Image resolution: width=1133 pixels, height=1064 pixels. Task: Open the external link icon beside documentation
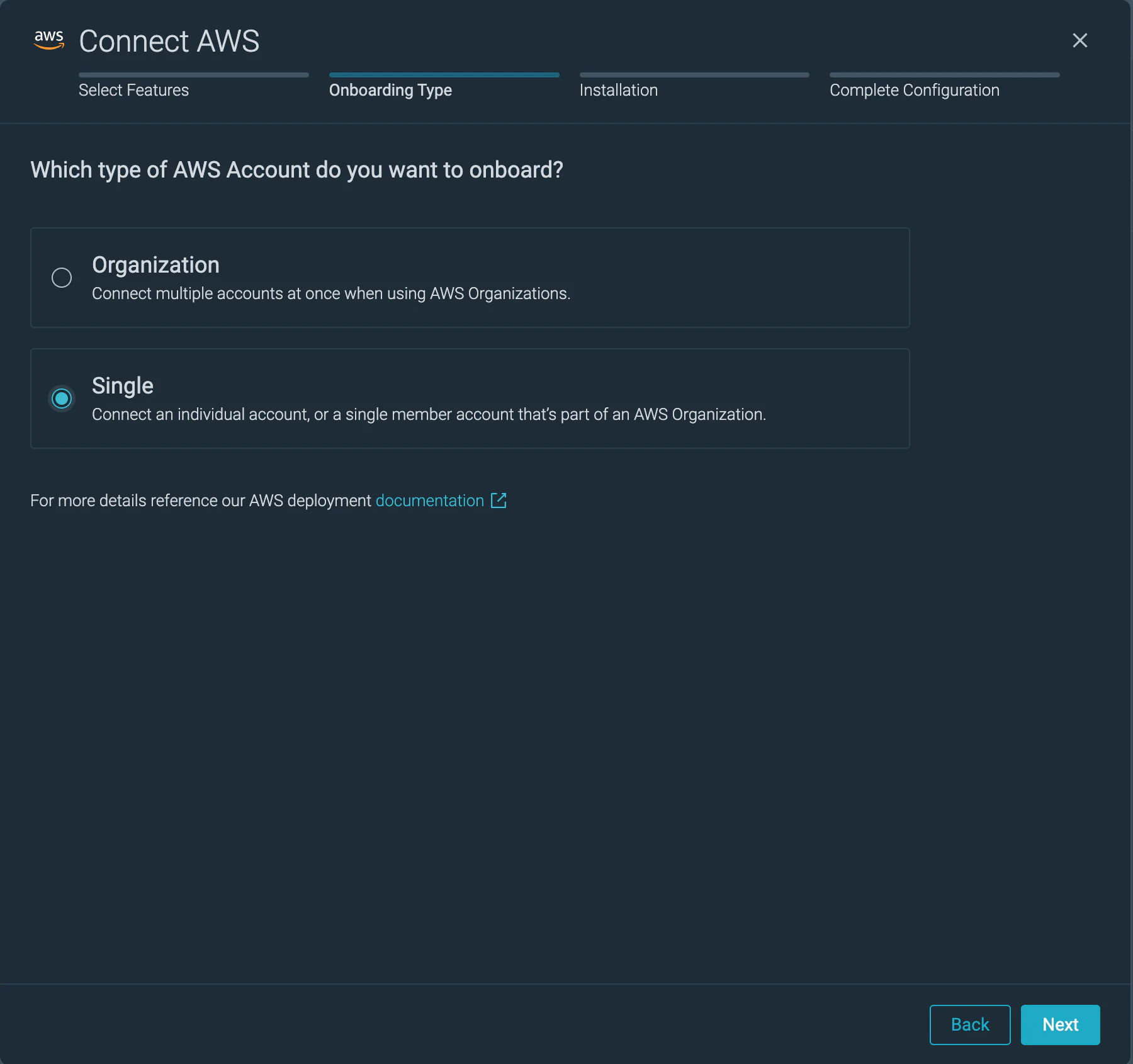click(499, 501)
